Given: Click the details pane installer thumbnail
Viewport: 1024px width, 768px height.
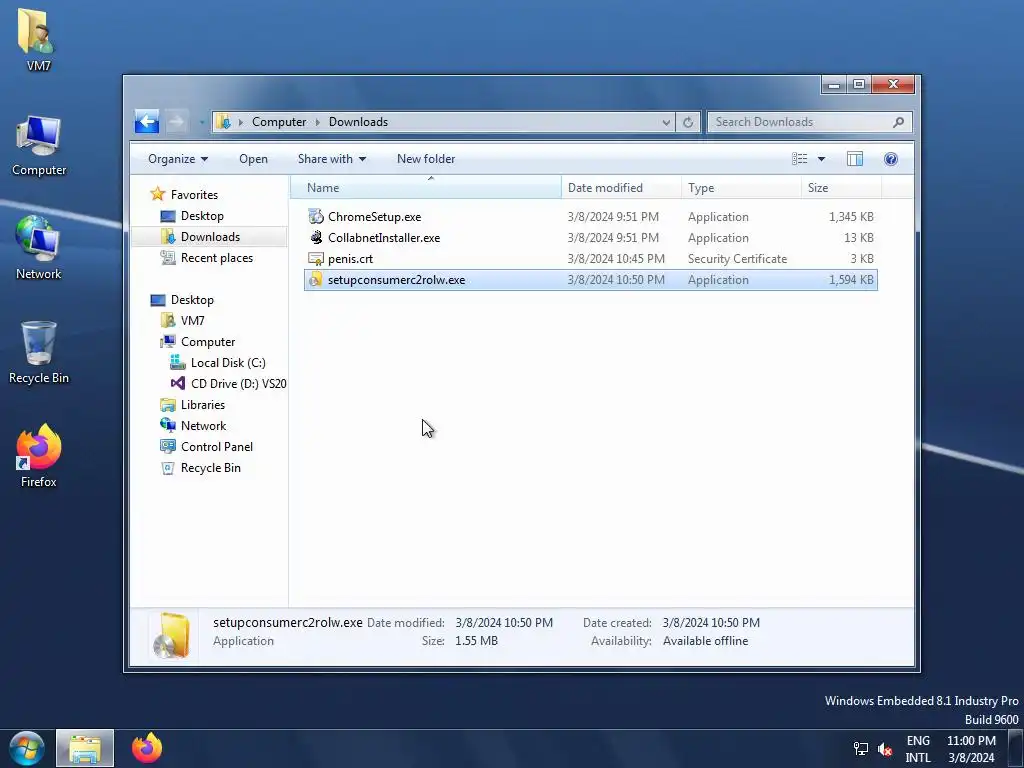Looking at the screenshot, I should click(x=171, y=633).
